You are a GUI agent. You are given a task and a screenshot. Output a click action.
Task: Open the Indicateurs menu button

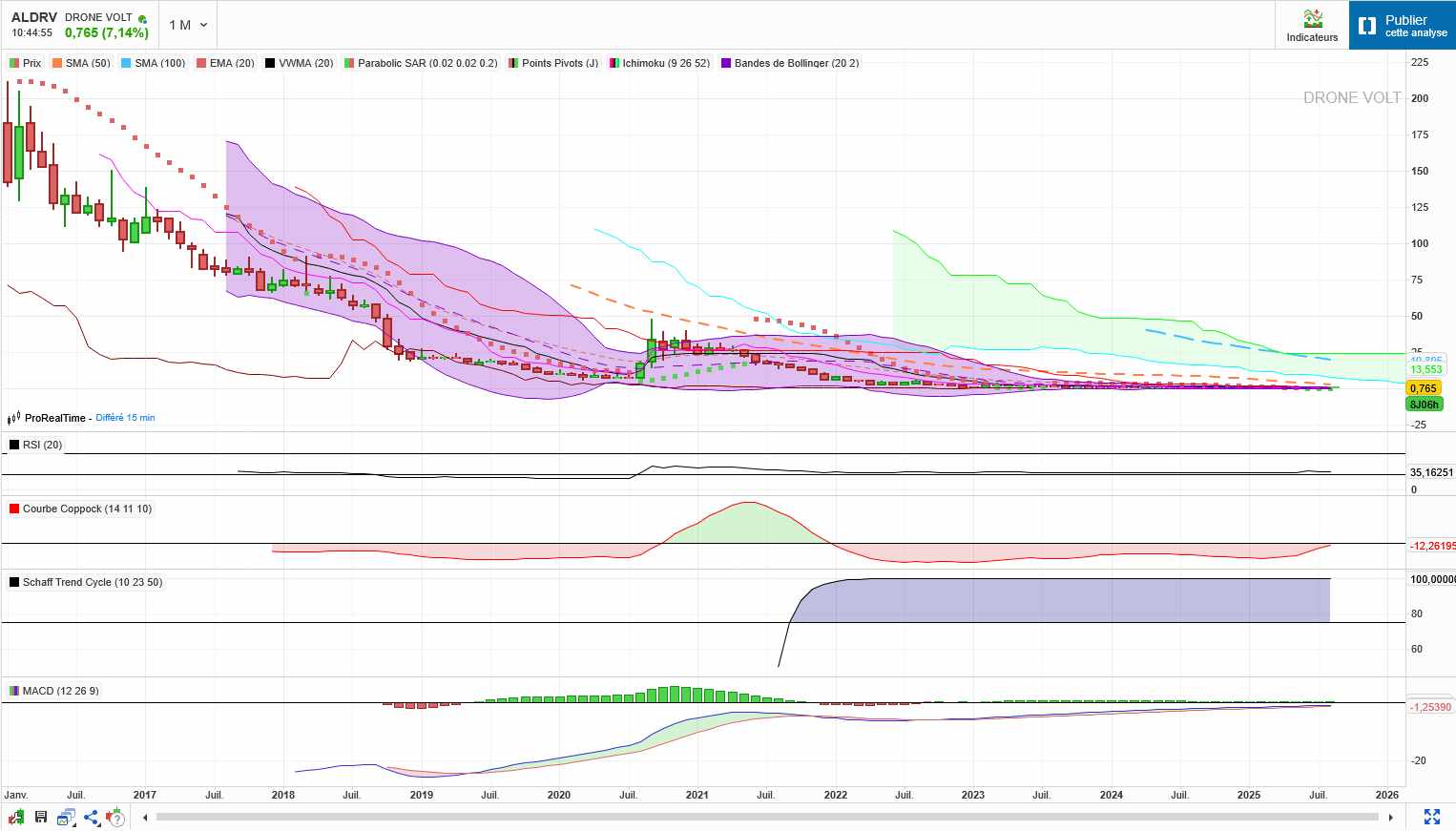coord(1312,25)
